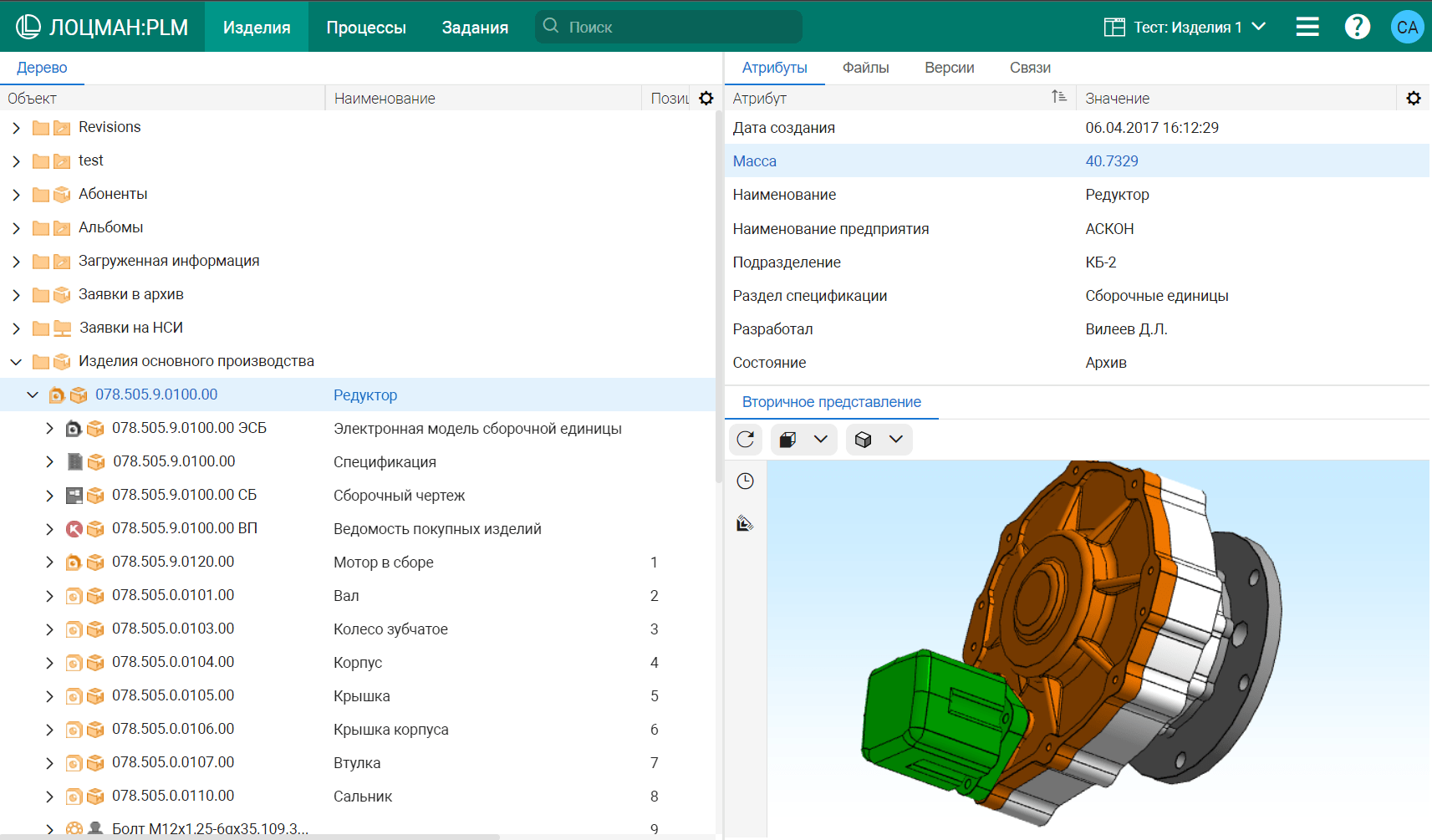This screenshot has height=840, width=1432.
Task: Click the value 06.04.2017 16:12:29
Action: tap(1152, 128)
